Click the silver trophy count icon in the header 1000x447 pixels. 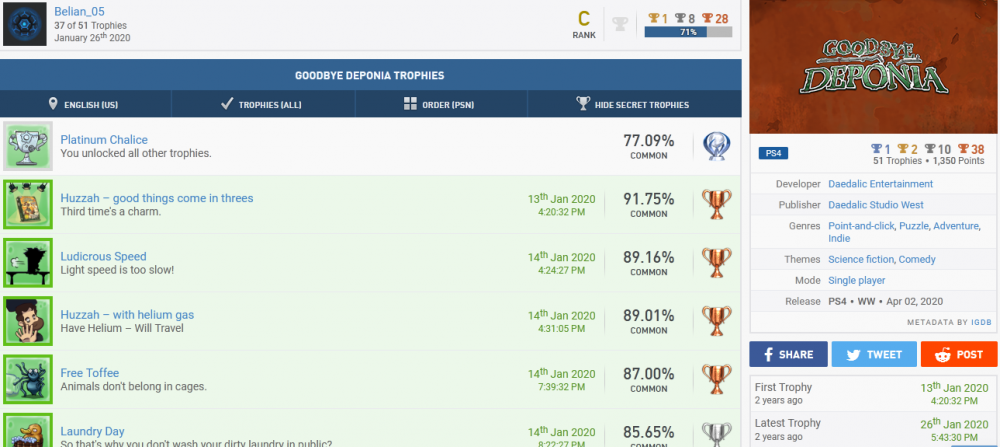coord(680,18)
